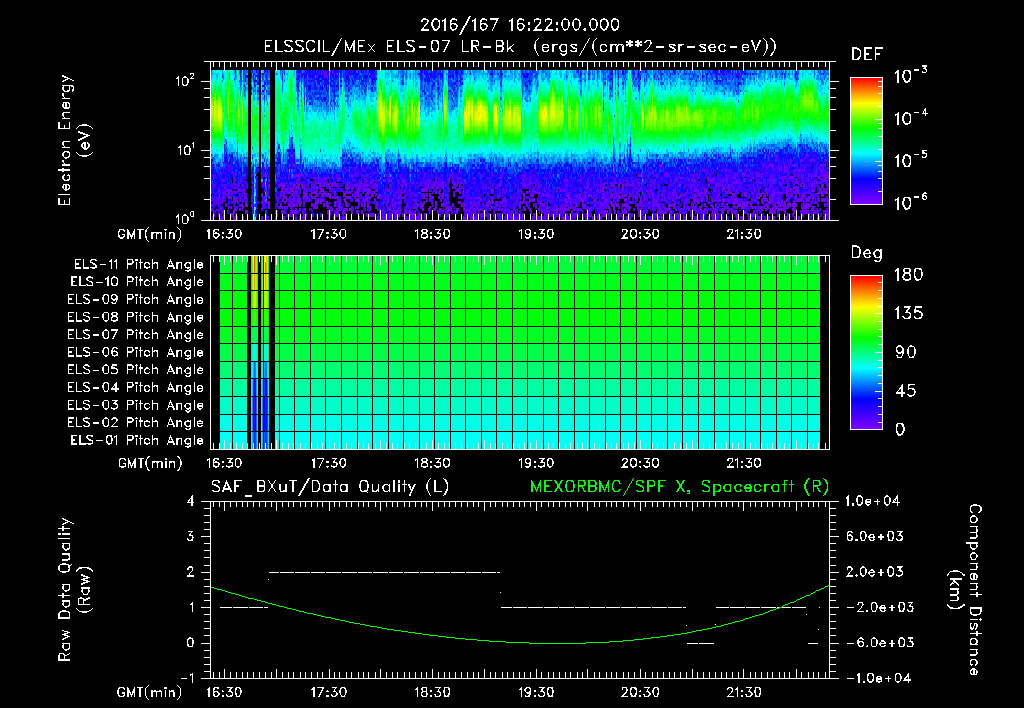Click the DEF color bar legend
Viewport: 1024px width, 708px height.
(x=866, y=141)
